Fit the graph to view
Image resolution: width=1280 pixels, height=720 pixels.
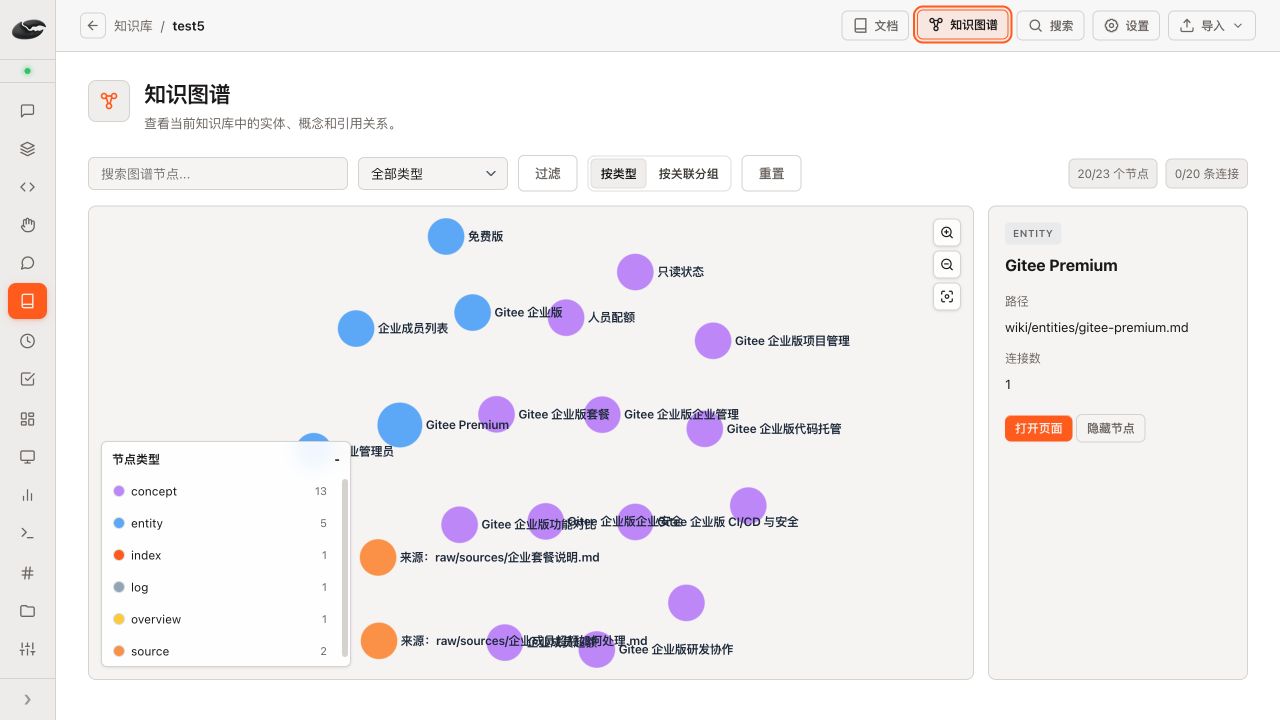pos(947,297)
